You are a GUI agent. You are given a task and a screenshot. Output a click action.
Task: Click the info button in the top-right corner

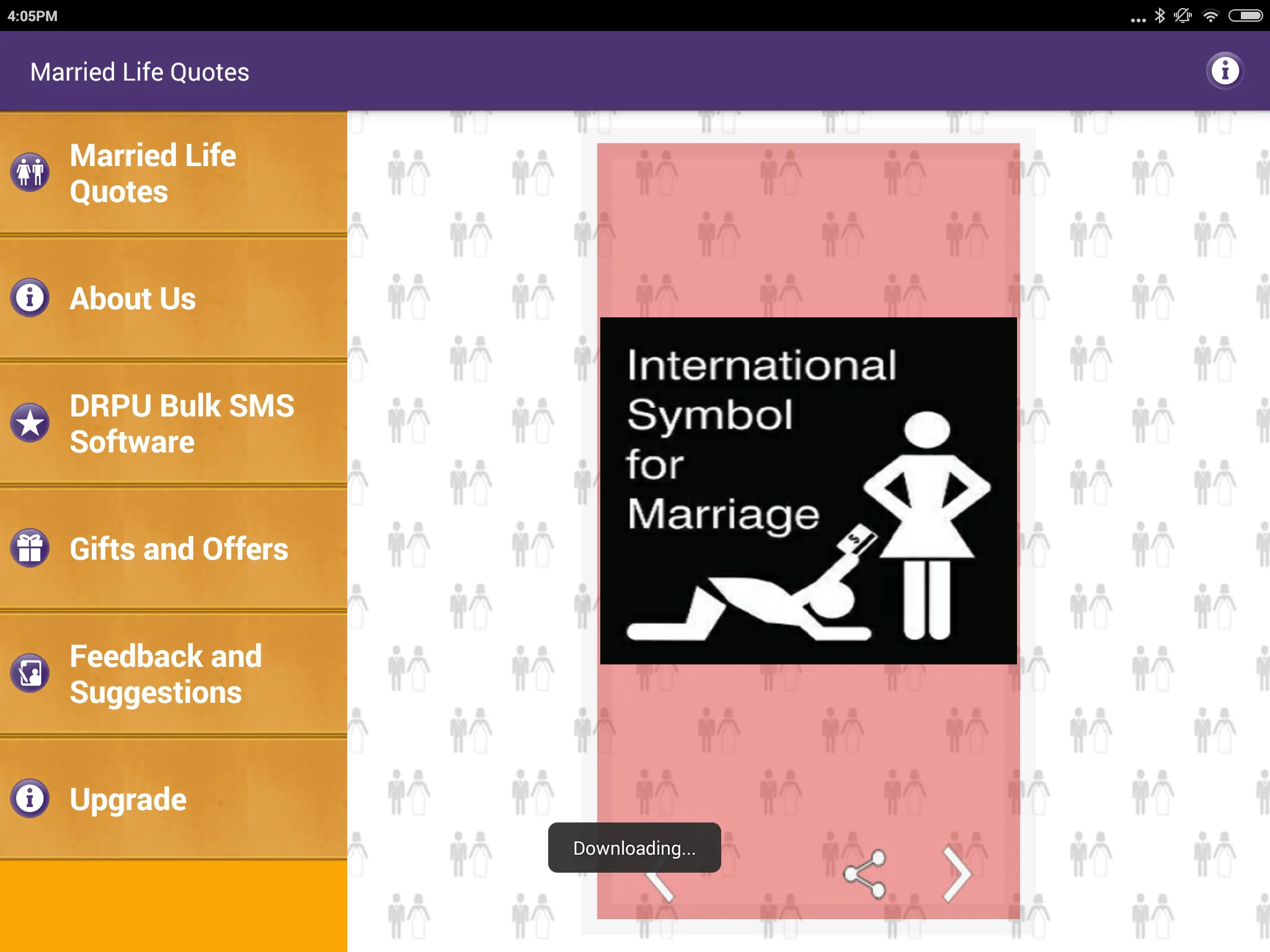point(1225,71)
